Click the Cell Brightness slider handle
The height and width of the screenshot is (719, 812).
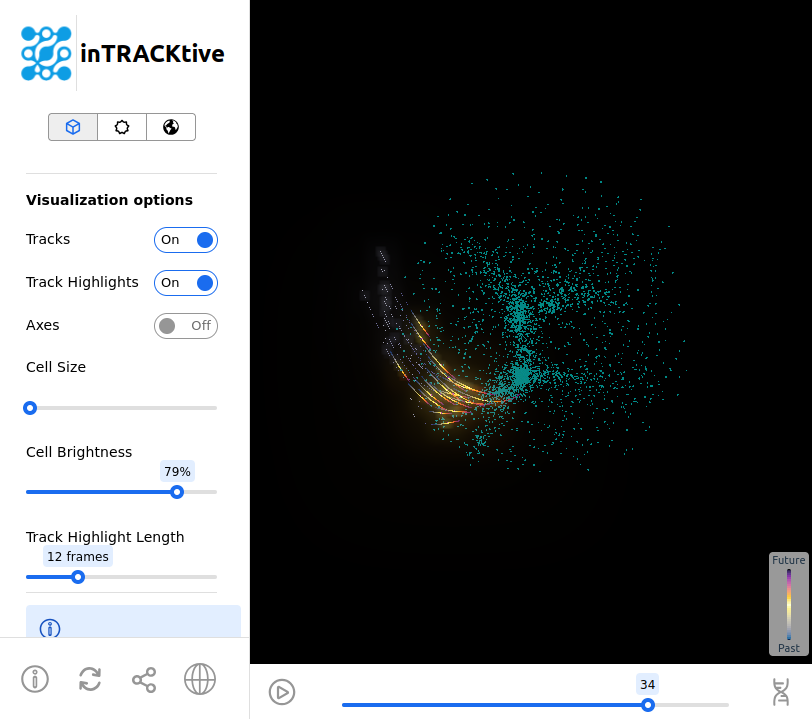point(177,492)
